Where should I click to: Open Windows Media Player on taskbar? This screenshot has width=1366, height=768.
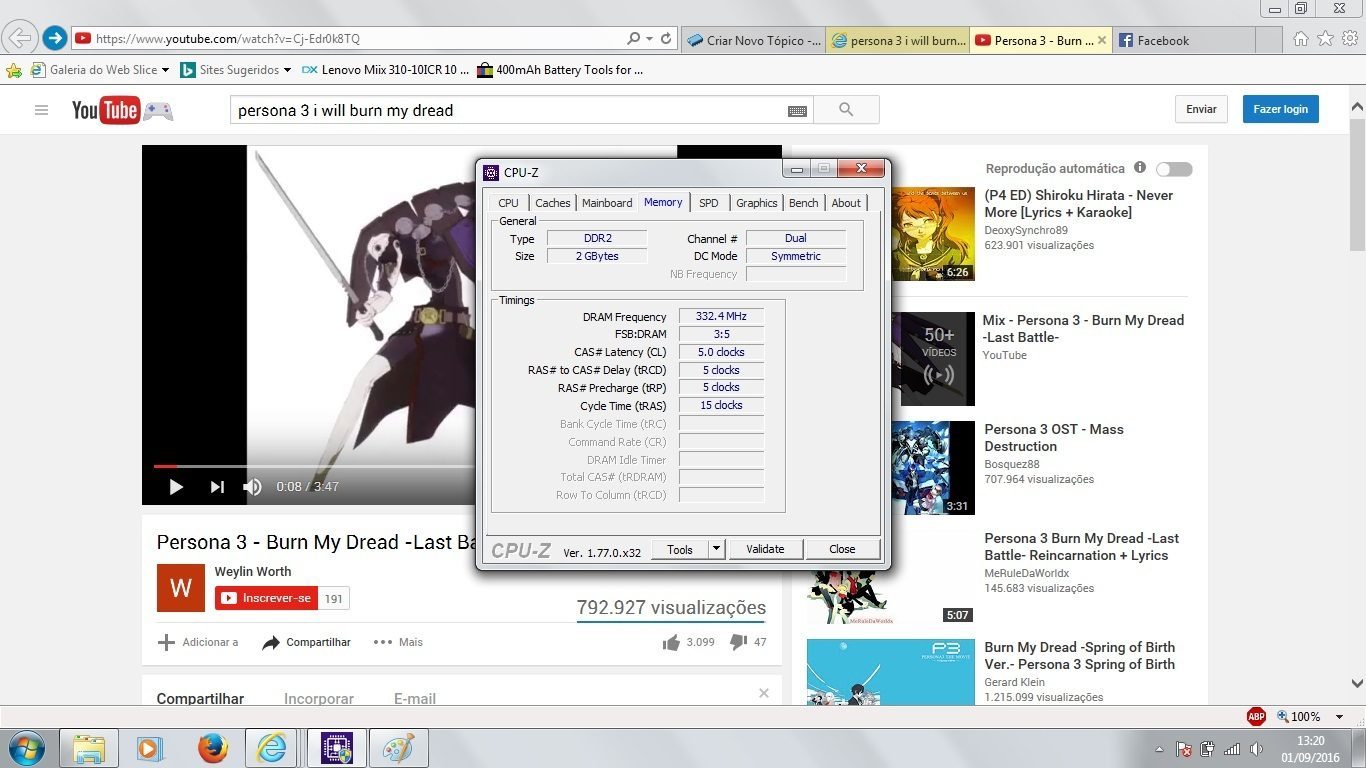tap(150, 748)
